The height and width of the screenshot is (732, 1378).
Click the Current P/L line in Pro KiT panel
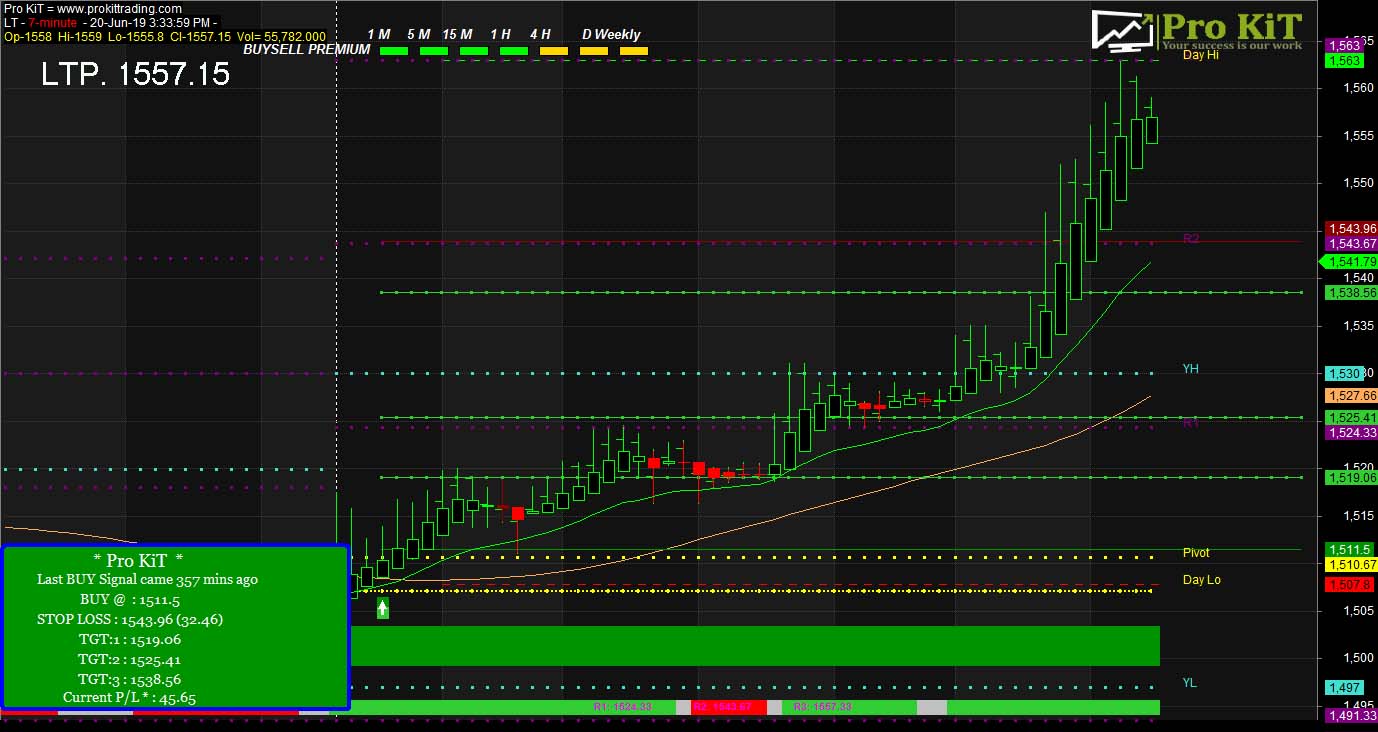[129, 698]
